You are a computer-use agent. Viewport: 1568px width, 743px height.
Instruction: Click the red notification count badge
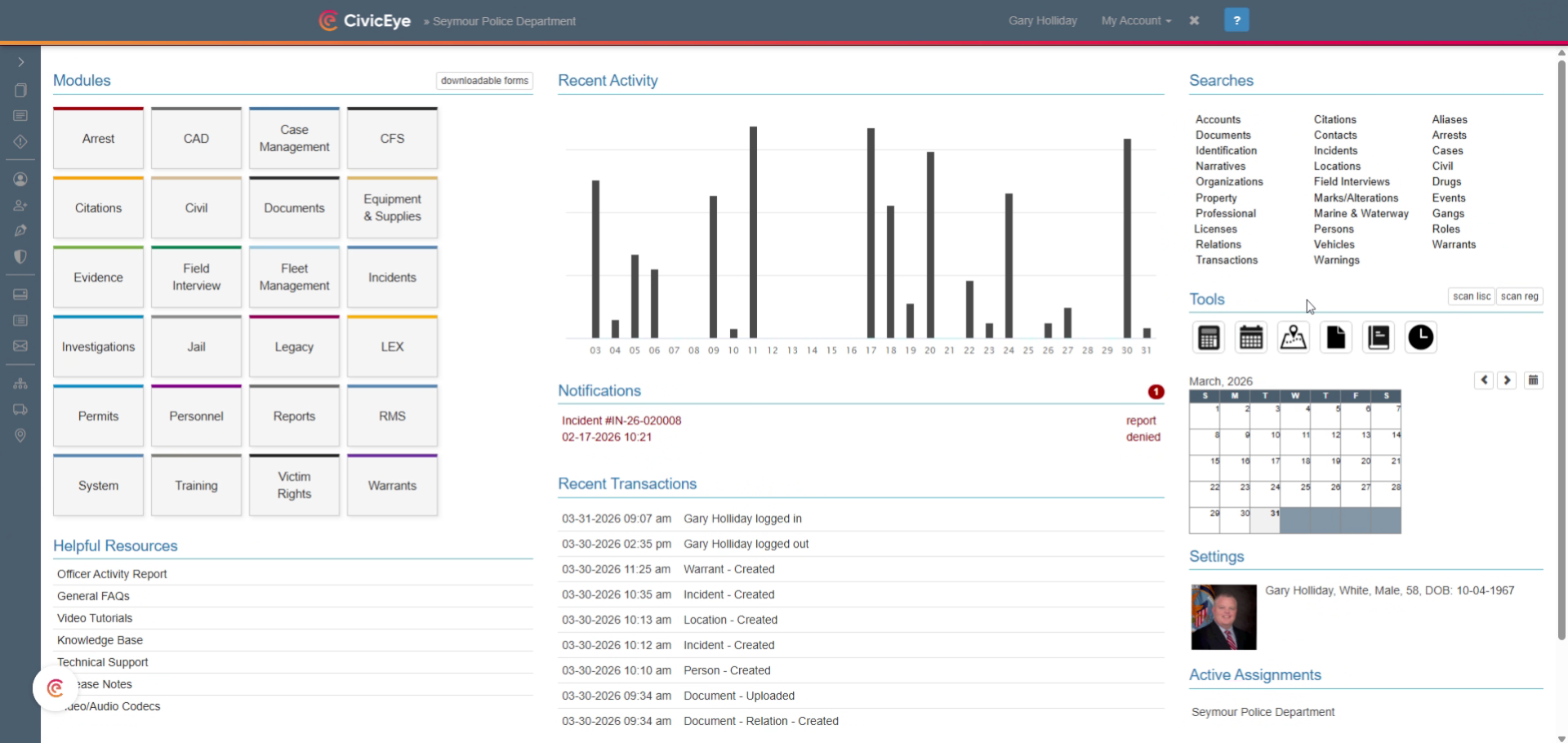[1156, 392]
